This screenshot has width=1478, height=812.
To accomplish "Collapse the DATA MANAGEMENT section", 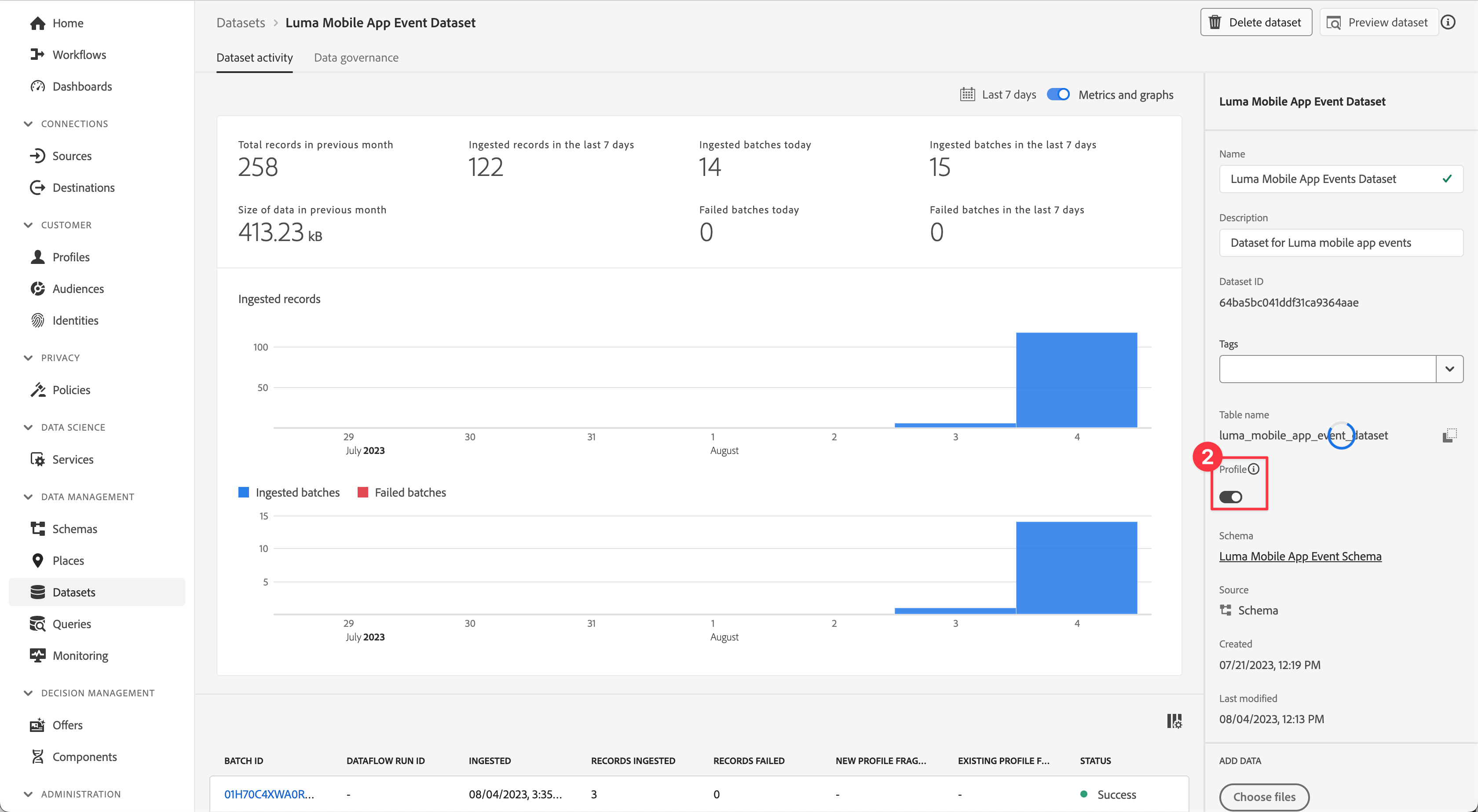I will point(28,497).
